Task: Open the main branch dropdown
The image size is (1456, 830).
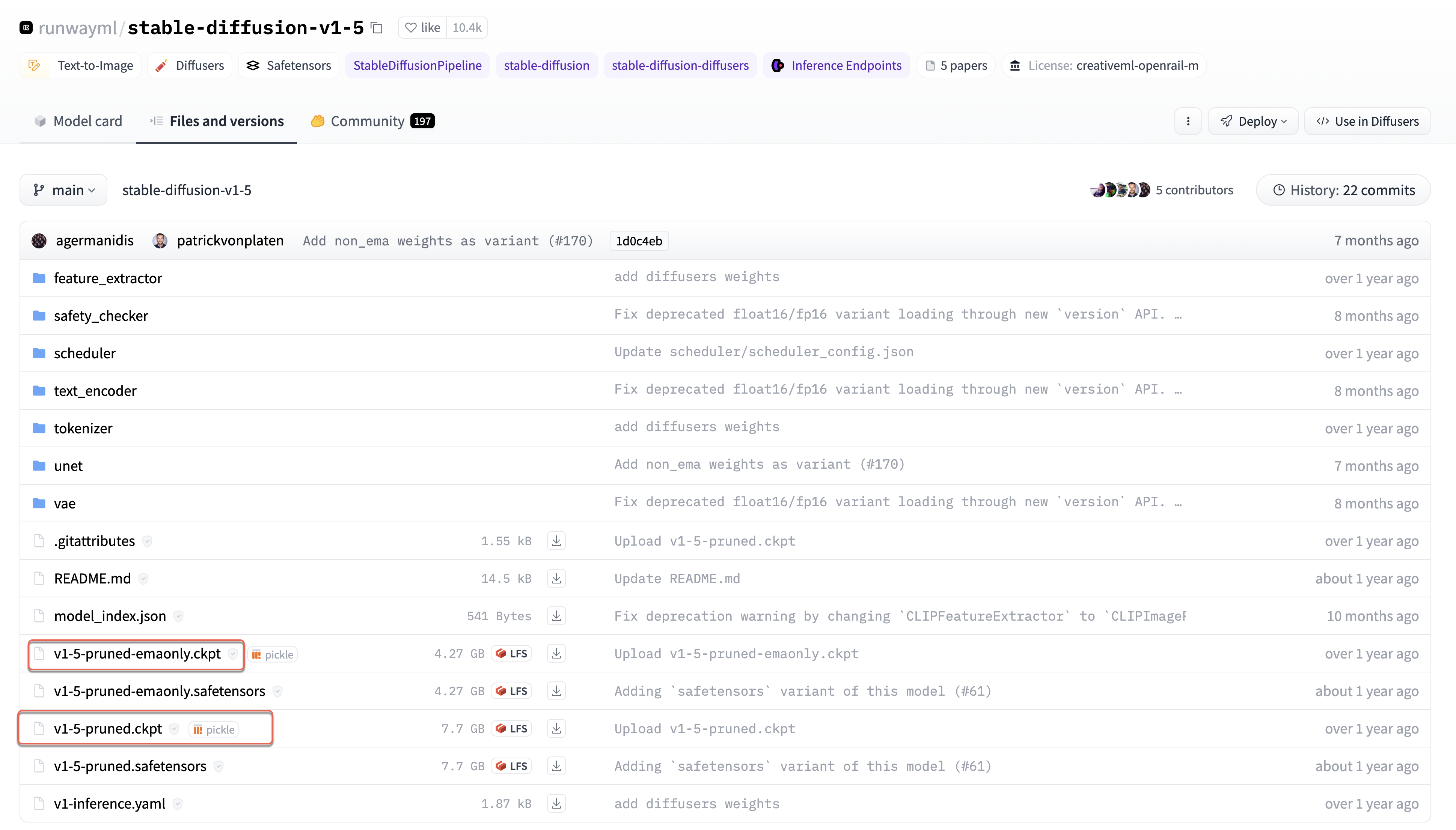Action: (63, 190)
